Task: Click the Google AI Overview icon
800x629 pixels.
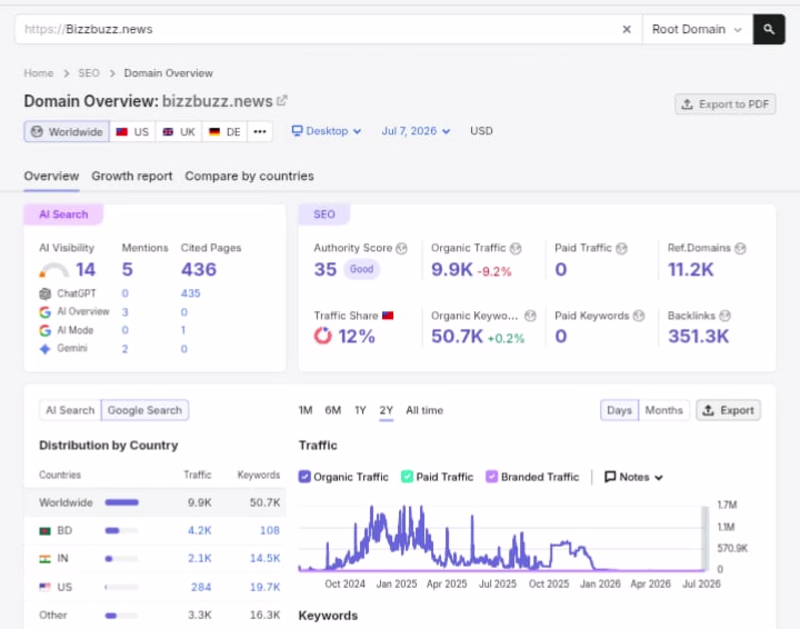Action: [45, 312]
